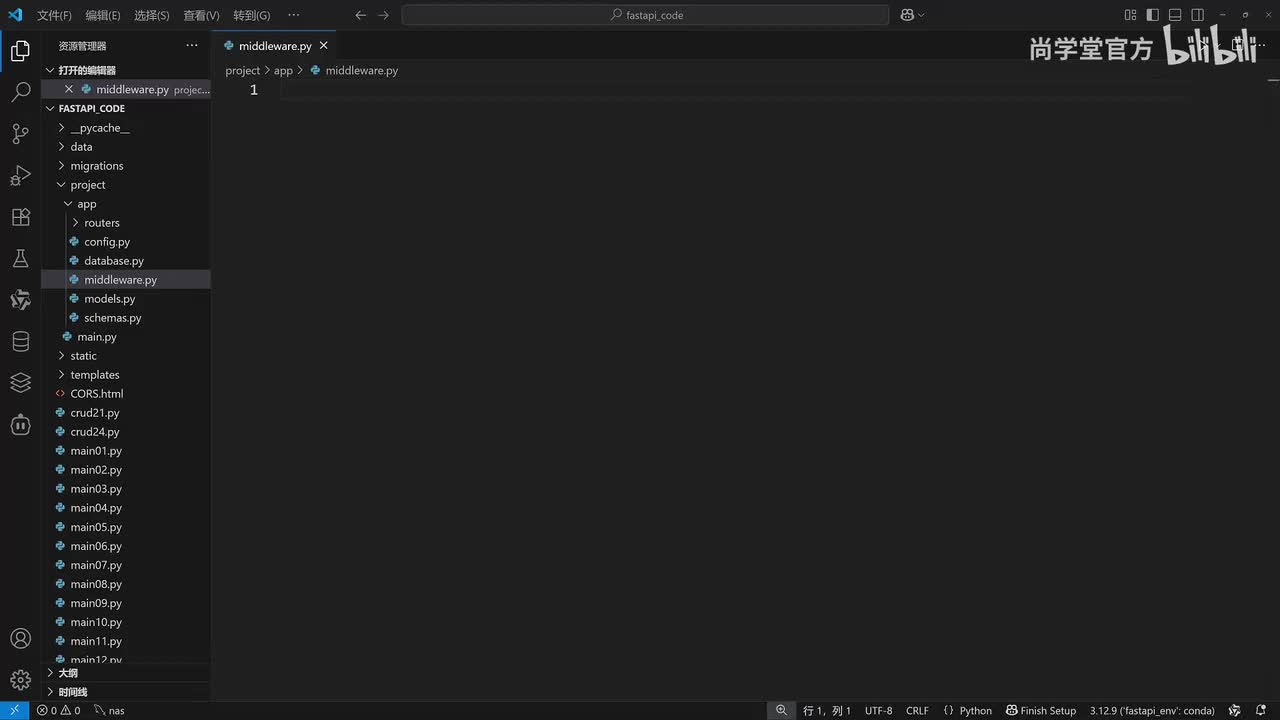Click the Finish Setup status button
The image size is (1280, 720).
point(1041,710)
